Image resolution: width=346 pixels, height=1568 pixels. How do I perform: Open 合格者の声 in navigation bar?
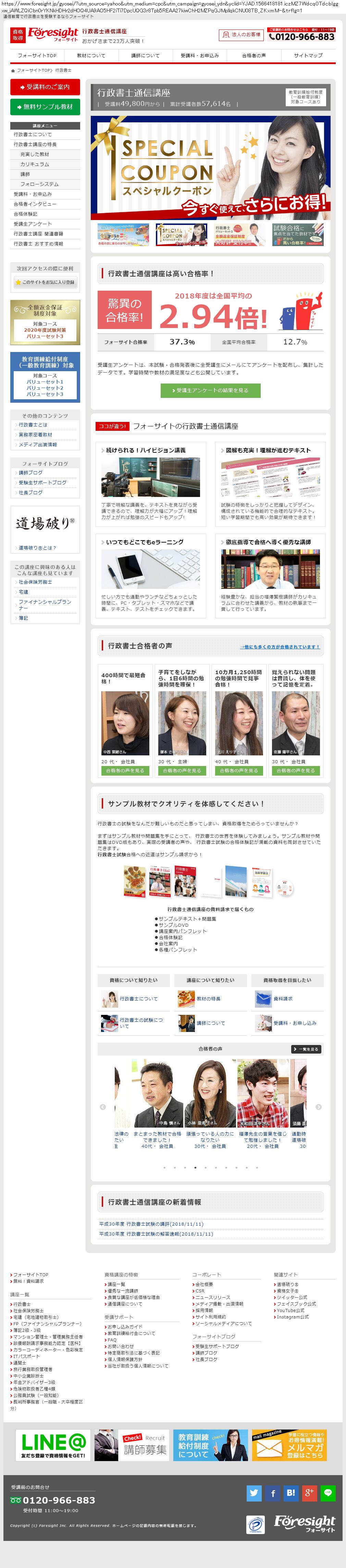pos(254,56)
